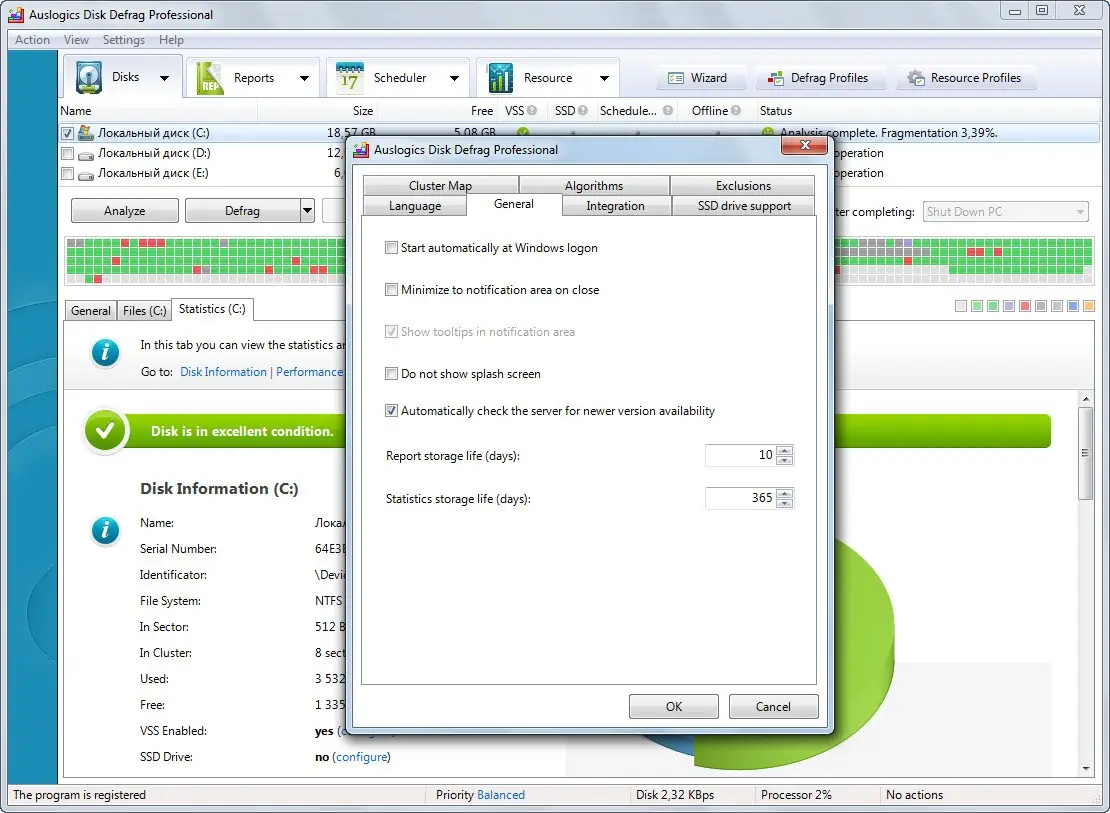Increase Statistics storage life with up arrow
This screenshot has width=1110, height=813.
(784, 494)
